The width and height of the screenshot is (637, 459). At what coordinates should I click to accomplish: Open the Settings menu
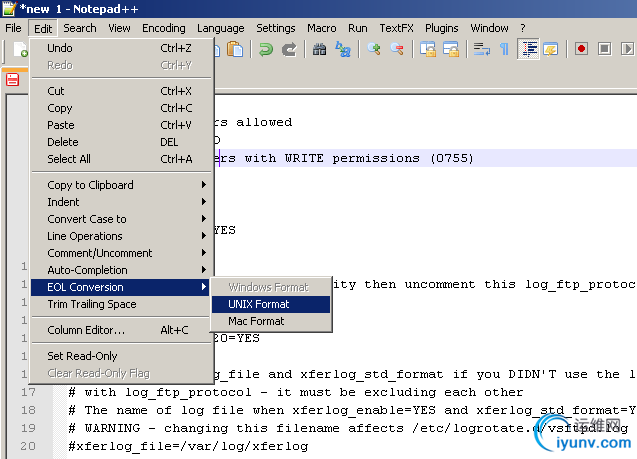pos(276,28)
